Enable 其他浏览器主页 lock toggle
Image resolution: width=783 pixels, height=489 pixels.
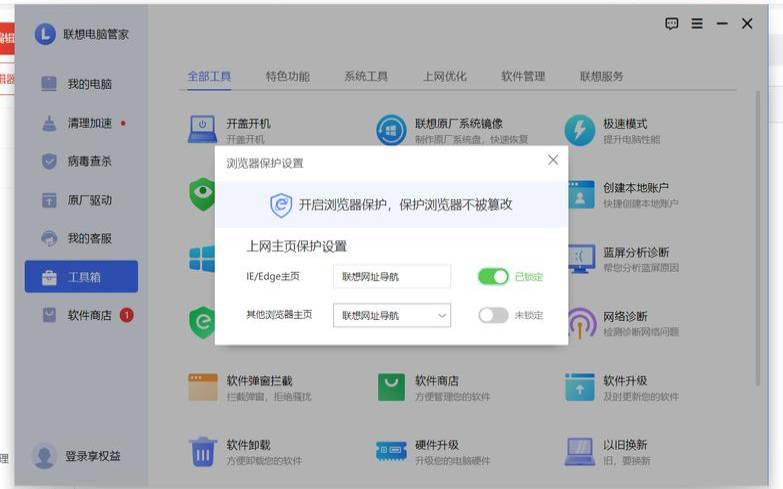tap(493, 315)
